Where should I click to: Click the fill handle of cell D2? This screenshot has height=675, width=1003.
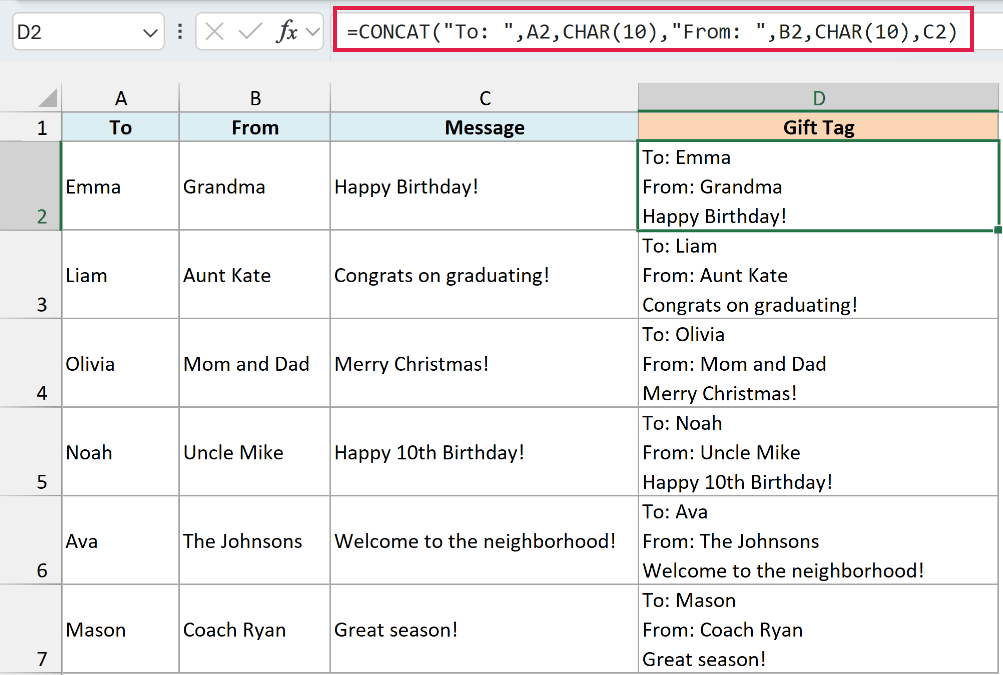point(998,230)
